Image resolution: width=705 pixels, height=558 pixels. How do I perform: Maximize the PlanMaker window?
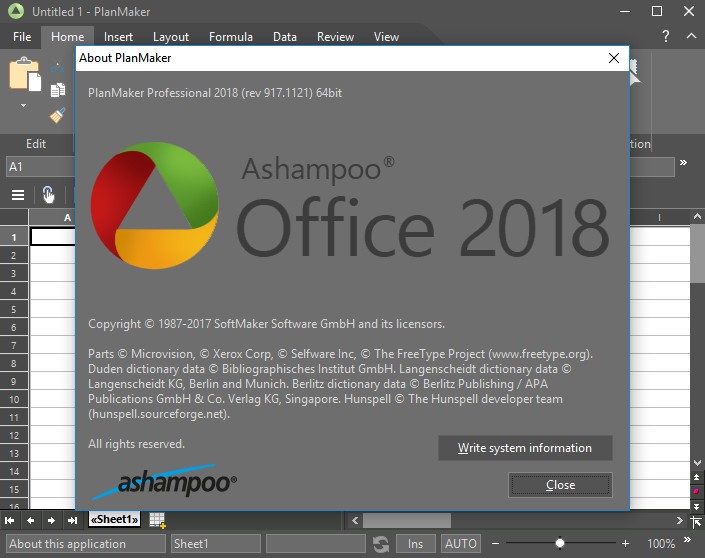[657, 11]
